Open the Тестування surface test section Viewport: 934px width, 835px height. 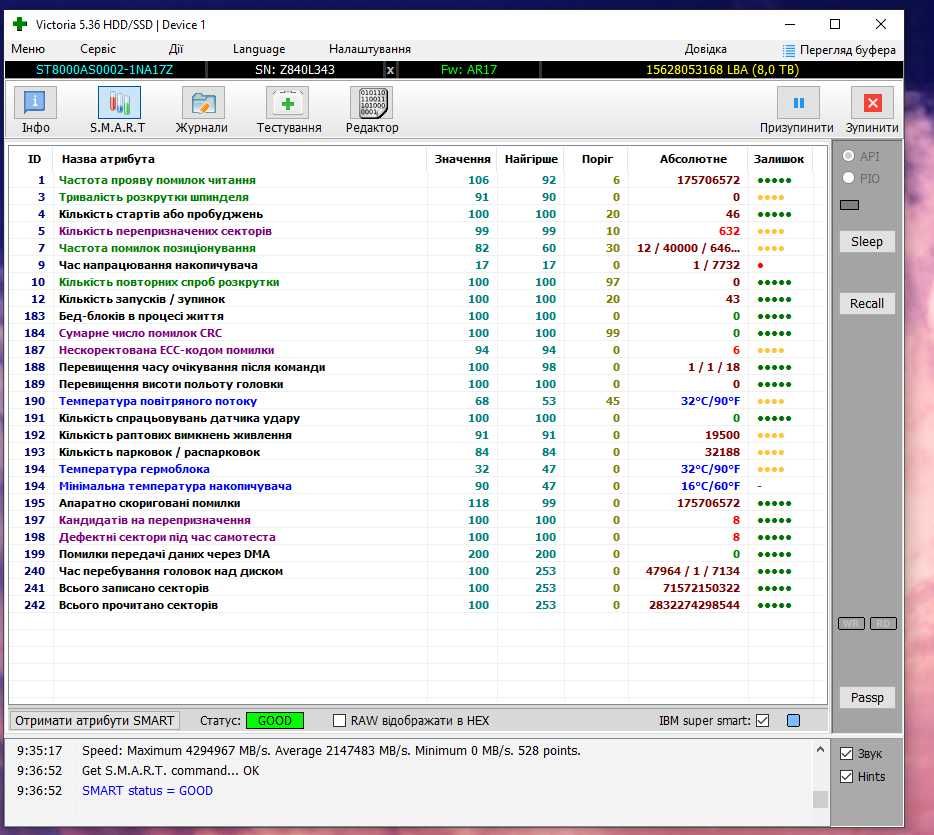pyautogui.click(x=288, y=110)
